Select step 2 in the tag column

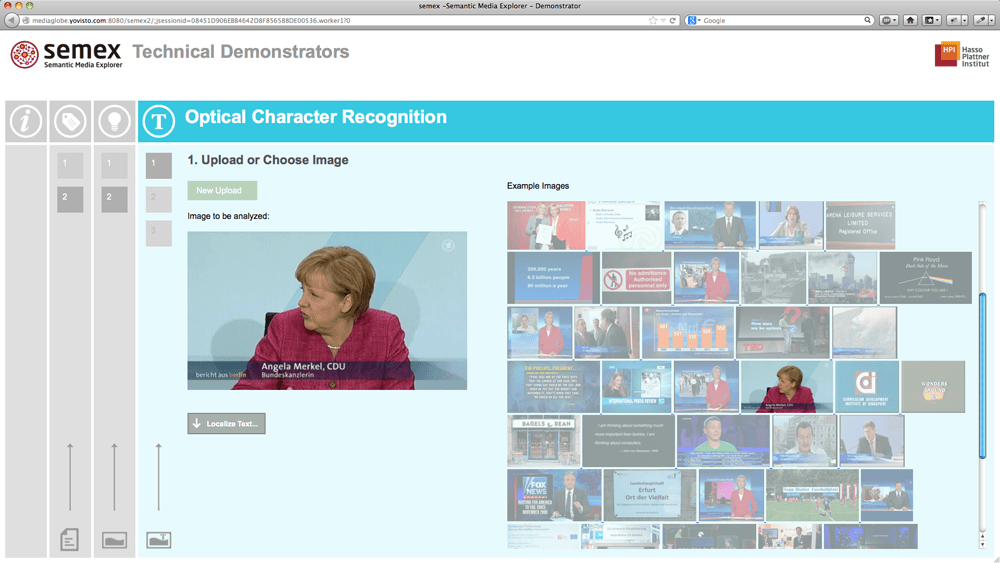70,198
